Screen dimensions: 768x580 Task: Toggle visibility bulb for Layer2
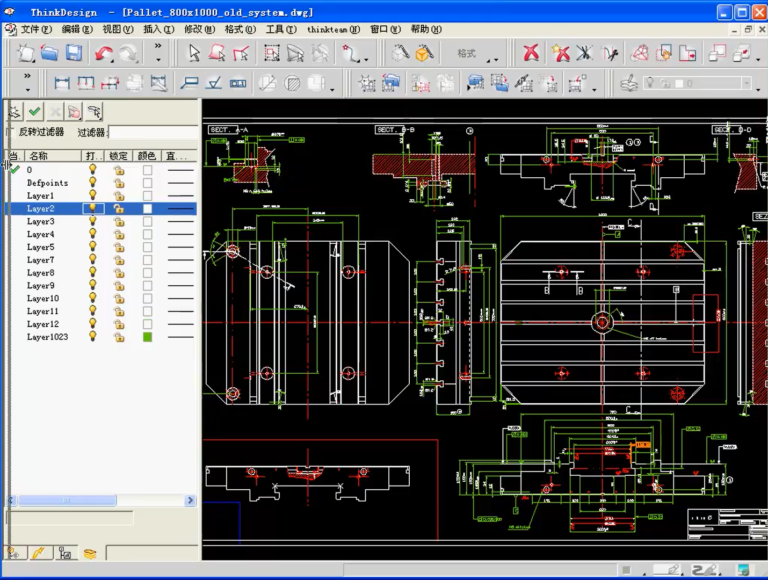(x=92, y=208)
